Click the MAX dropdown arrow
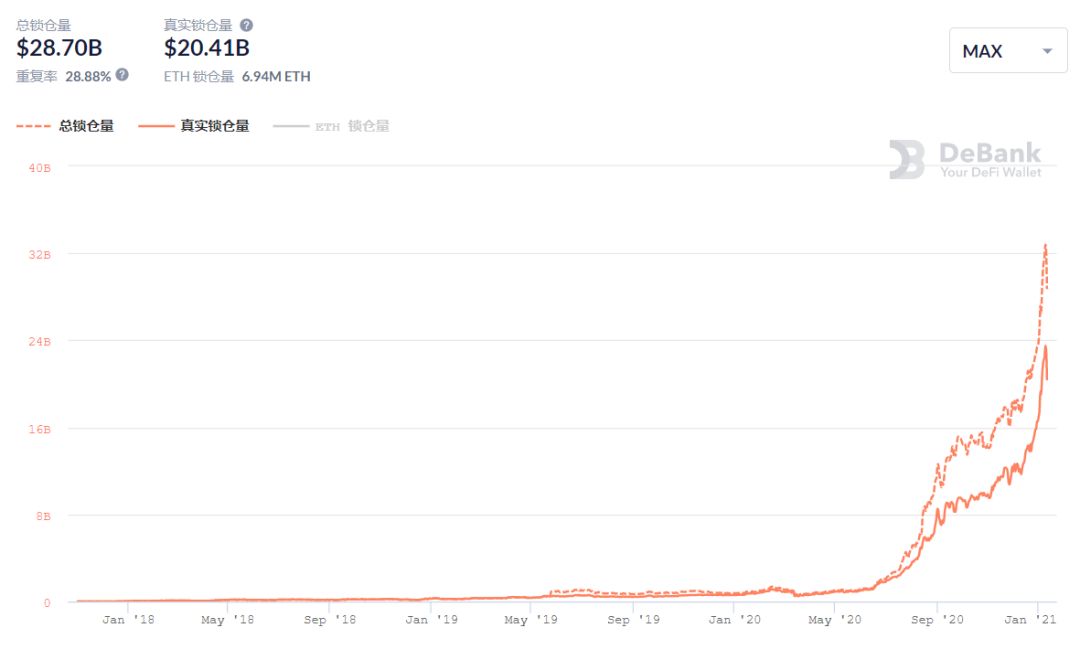Viewport: 1080px width, 649px height. point(1047,51)
